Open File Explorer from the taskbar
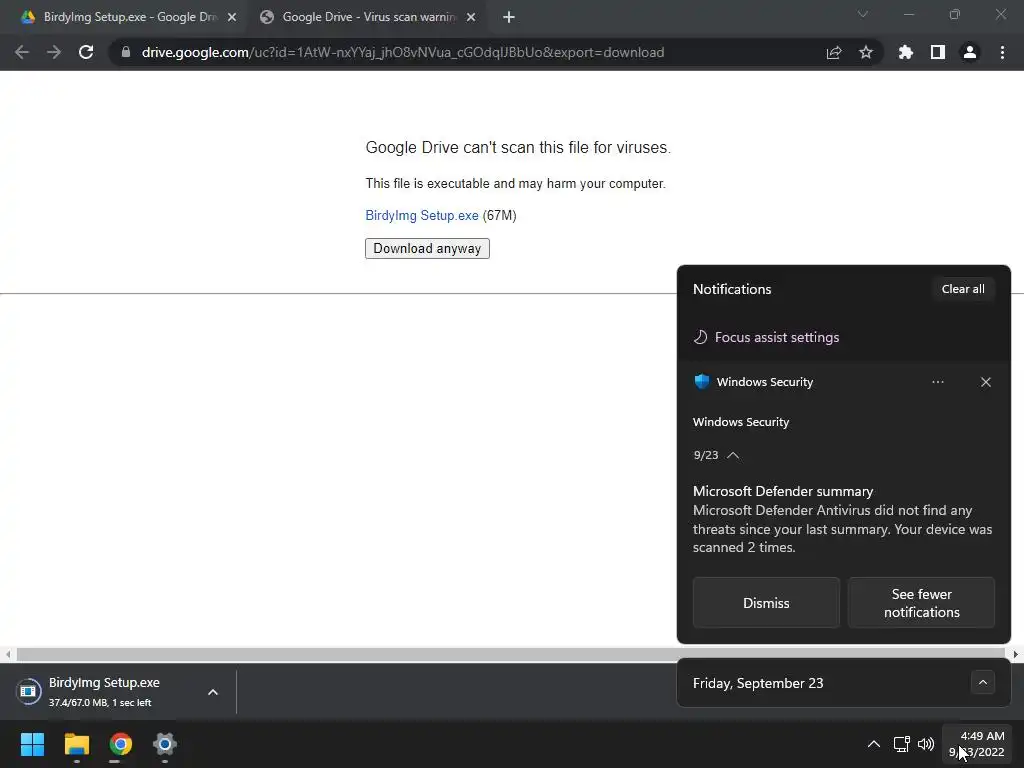This screenshot has width=1024, height=768. (x=76, y=744)
